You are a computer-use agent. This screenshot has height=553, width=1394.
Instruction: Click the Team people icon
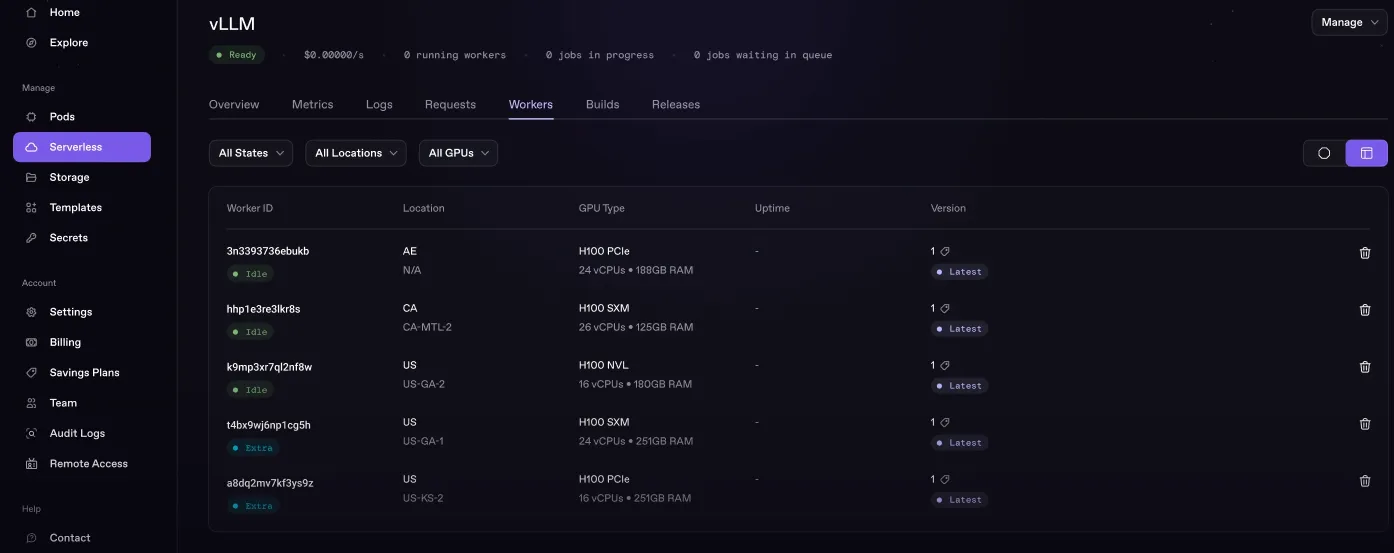pos(31,403)
